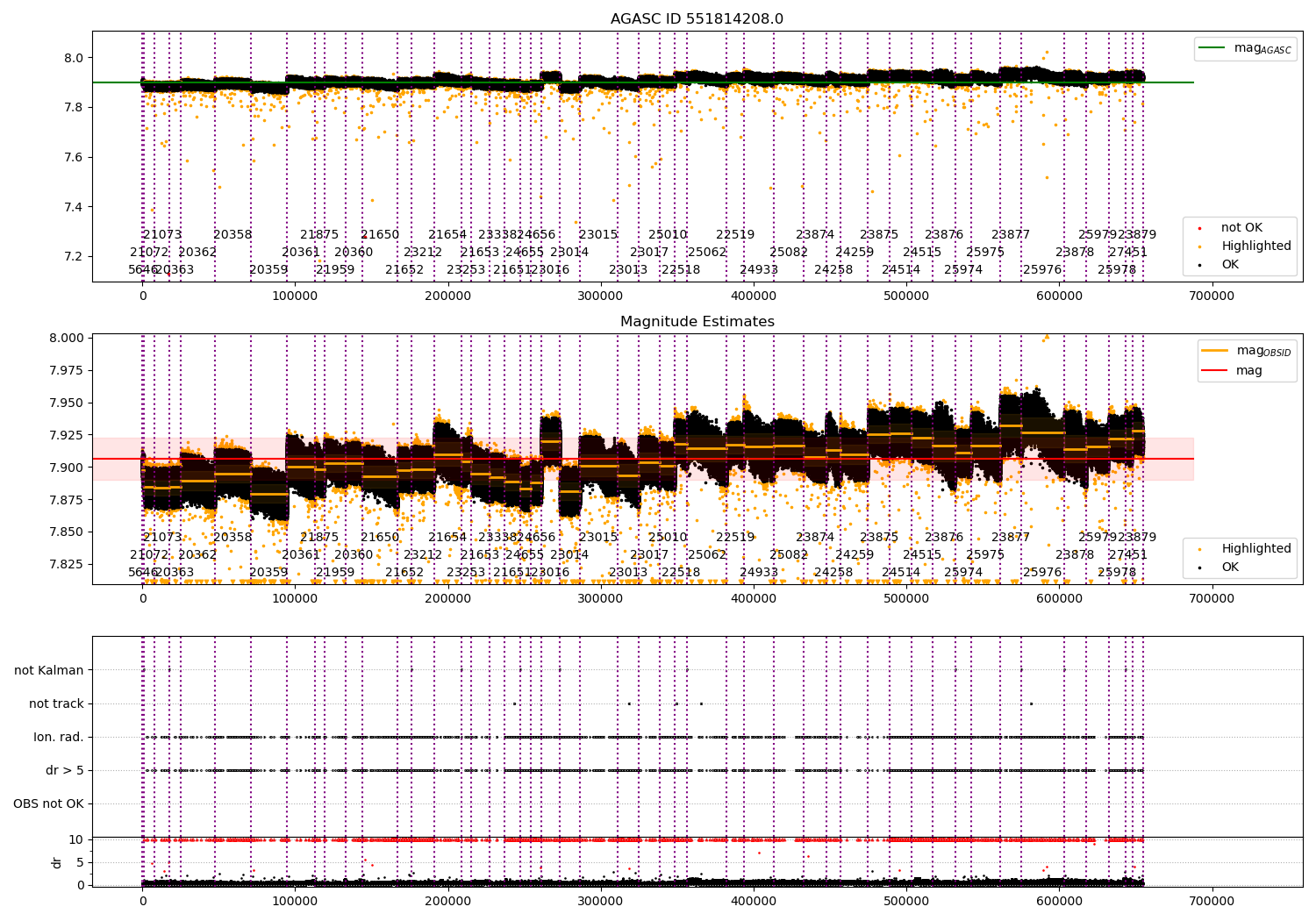Image resolution: width=1316 pixels, height=921 pixels.
Task: Click Highlighted entry in middle plot legend
Action: (1245, 549)
